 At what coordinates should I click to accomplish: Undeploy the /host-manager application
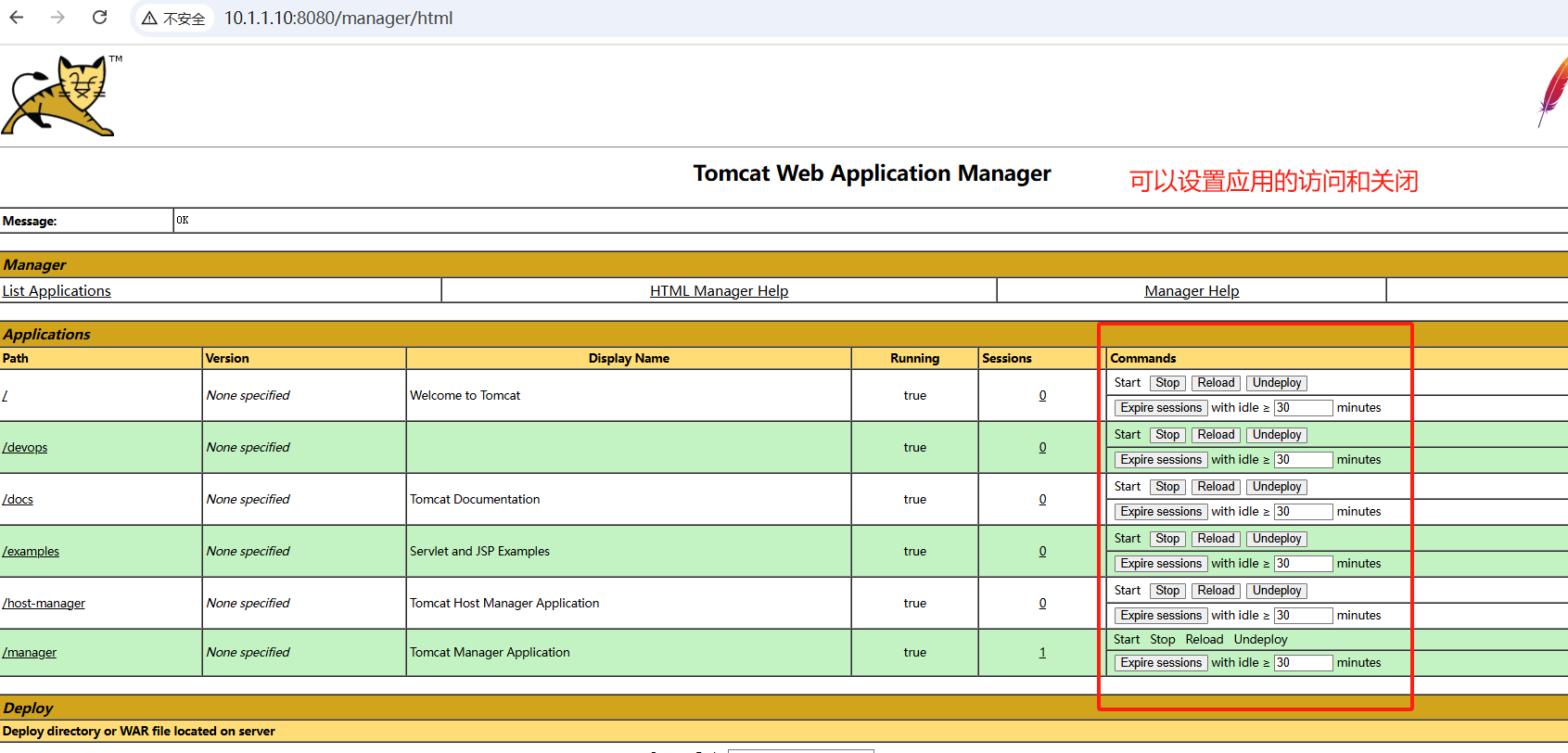pyautogui.click(x=1277, y=591)
